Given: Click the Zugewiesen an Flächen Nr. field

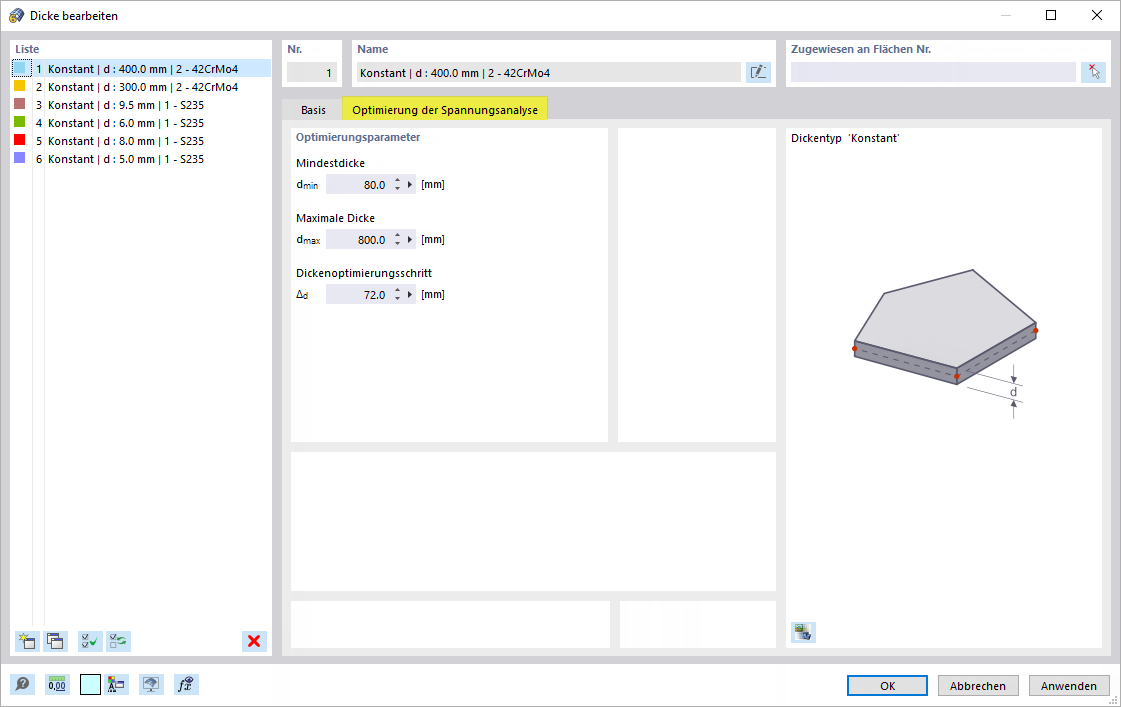Looking at the screenshot, I should point(933,72).
